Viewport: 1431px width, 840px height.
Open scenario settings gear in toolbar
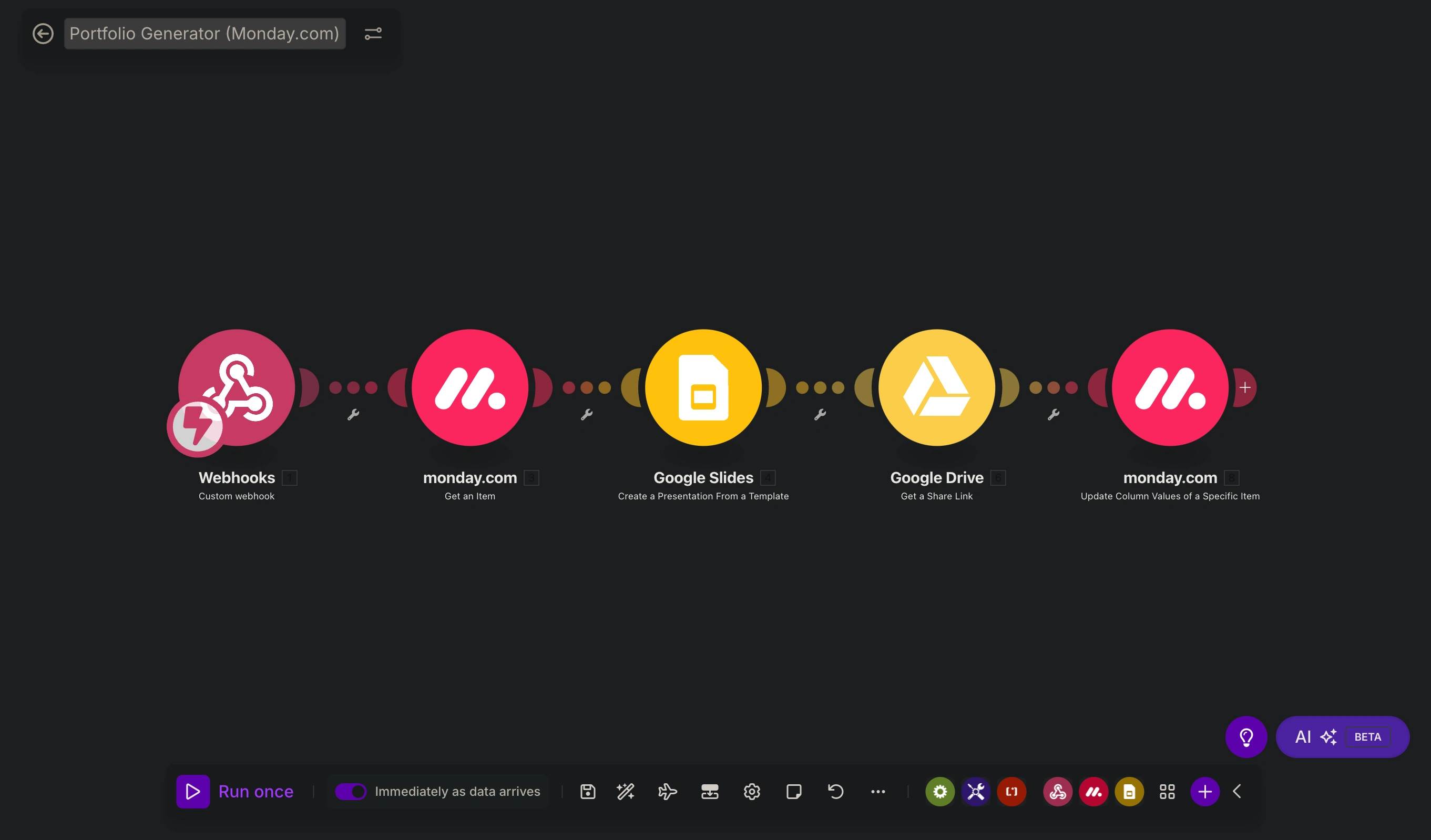pyautogui.click(x=751, y=791)
